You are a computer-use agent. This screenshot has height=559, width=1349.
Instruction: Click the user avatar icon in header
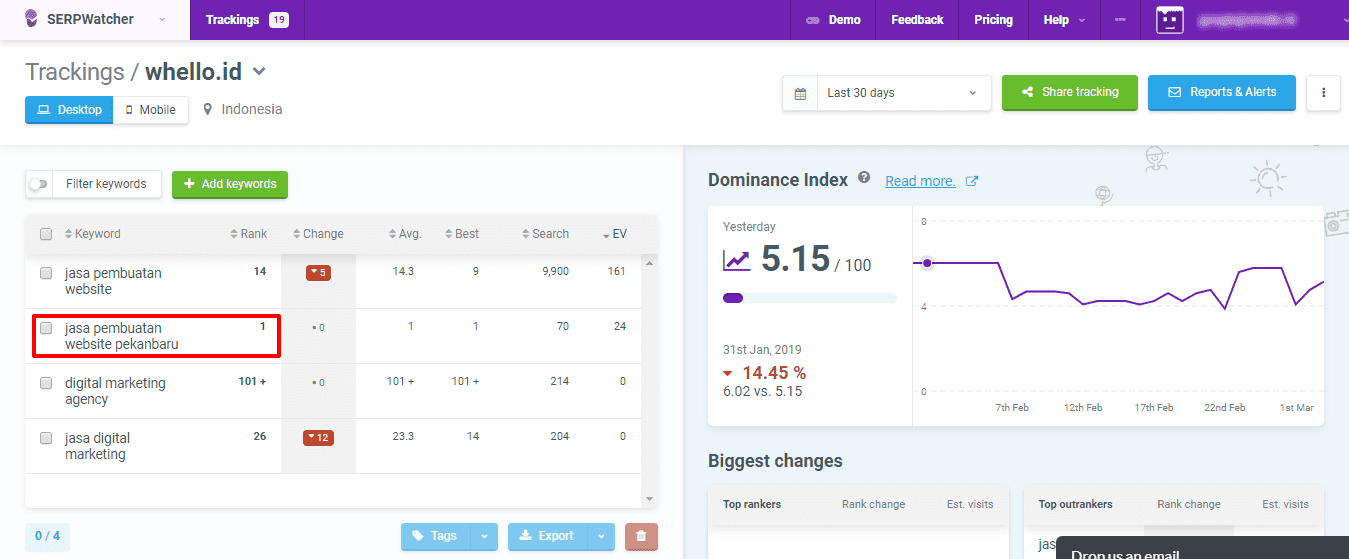[1169, 20]
